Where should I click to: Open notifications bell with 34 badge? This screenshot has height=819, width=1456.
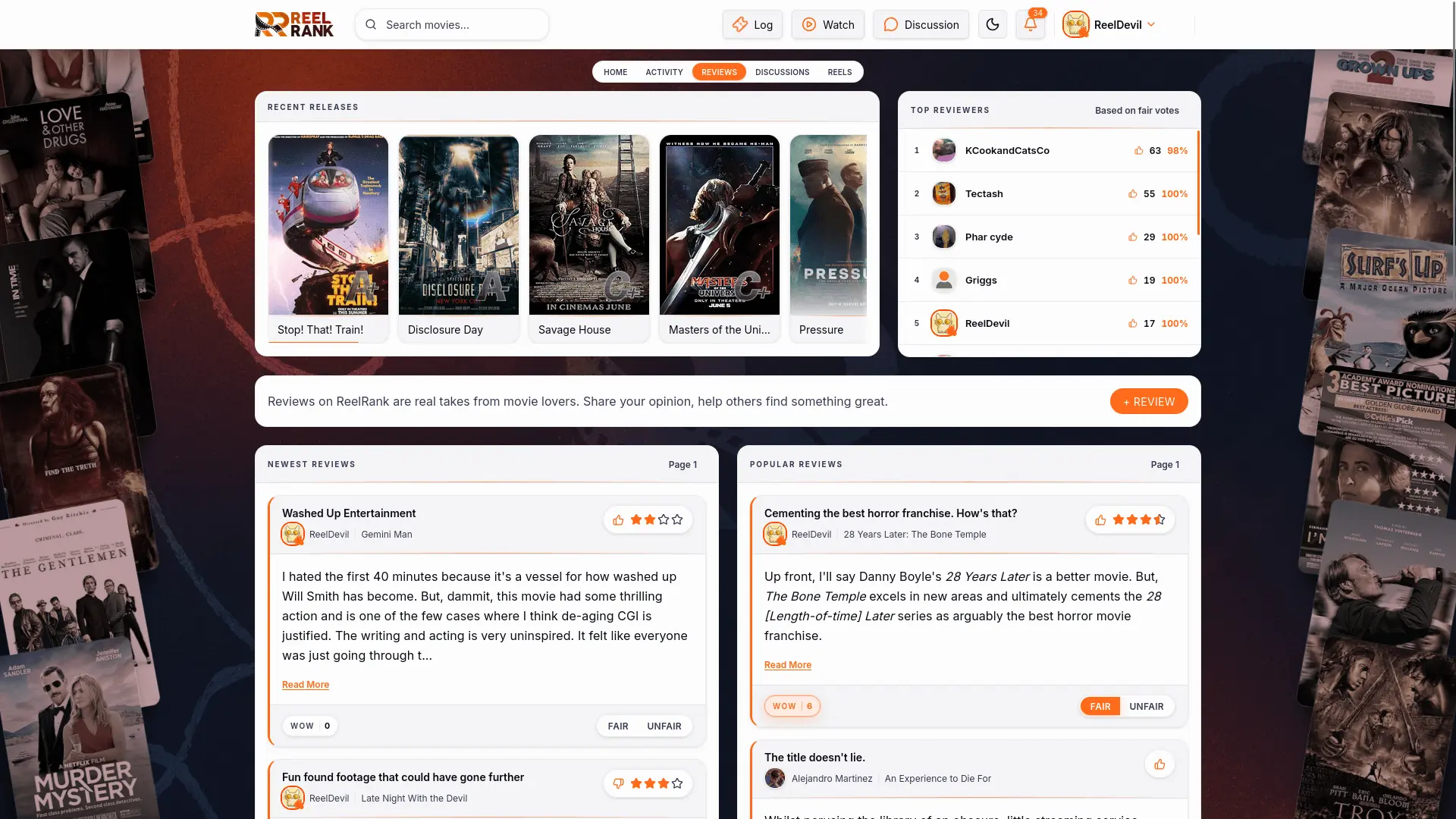point(1031,24)
